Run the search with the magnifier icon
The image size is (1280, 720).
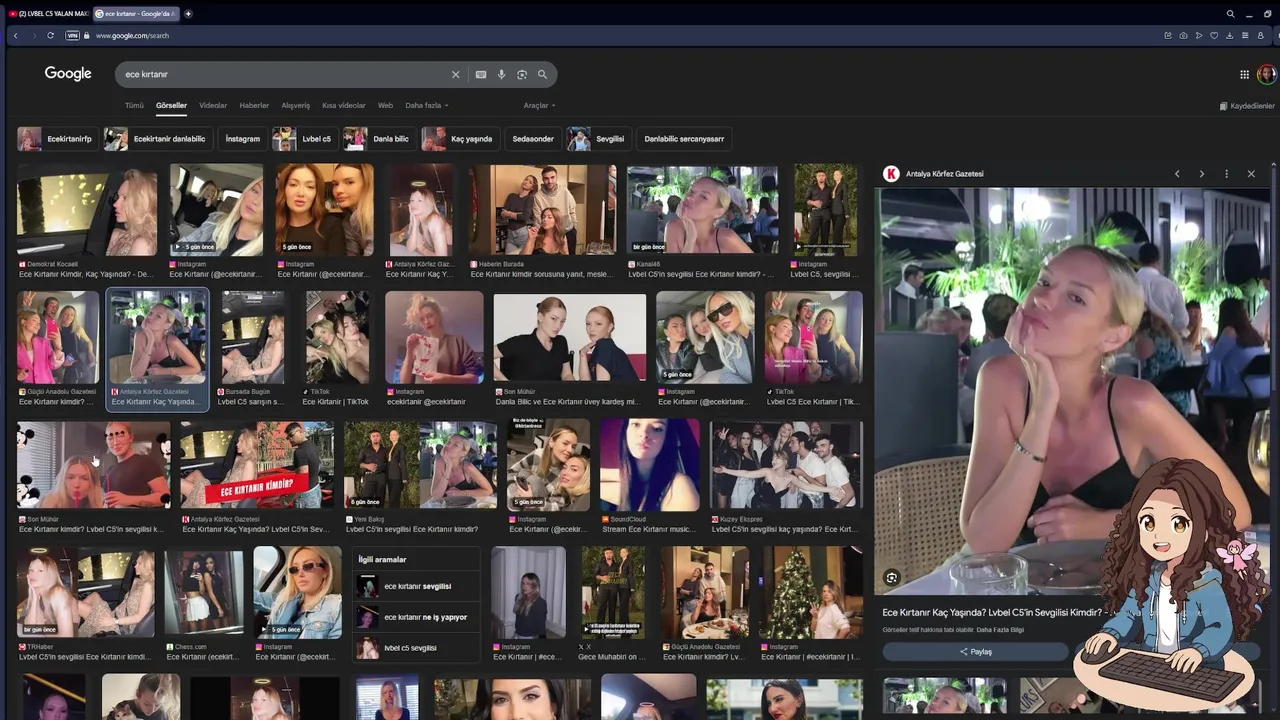[x=542, y=74]
